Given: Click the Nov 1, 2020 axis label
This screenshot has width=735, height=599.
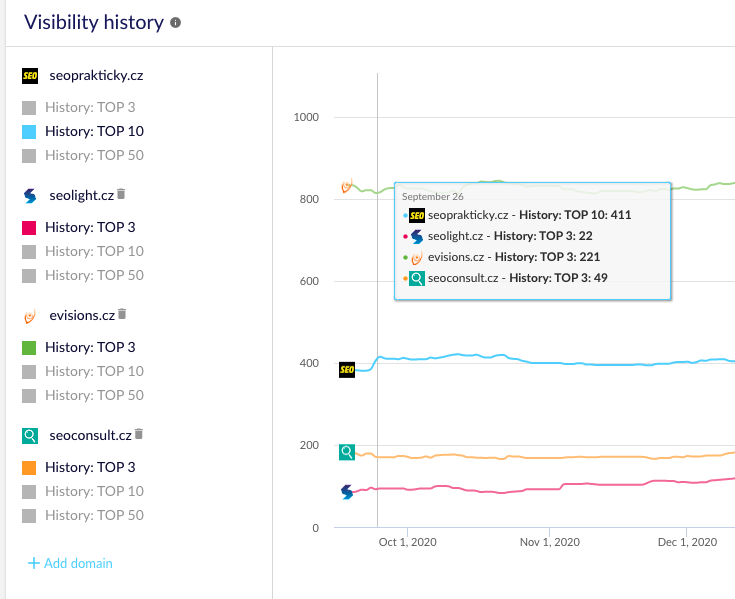Looking at the screenshot, I should coord(549,542).
